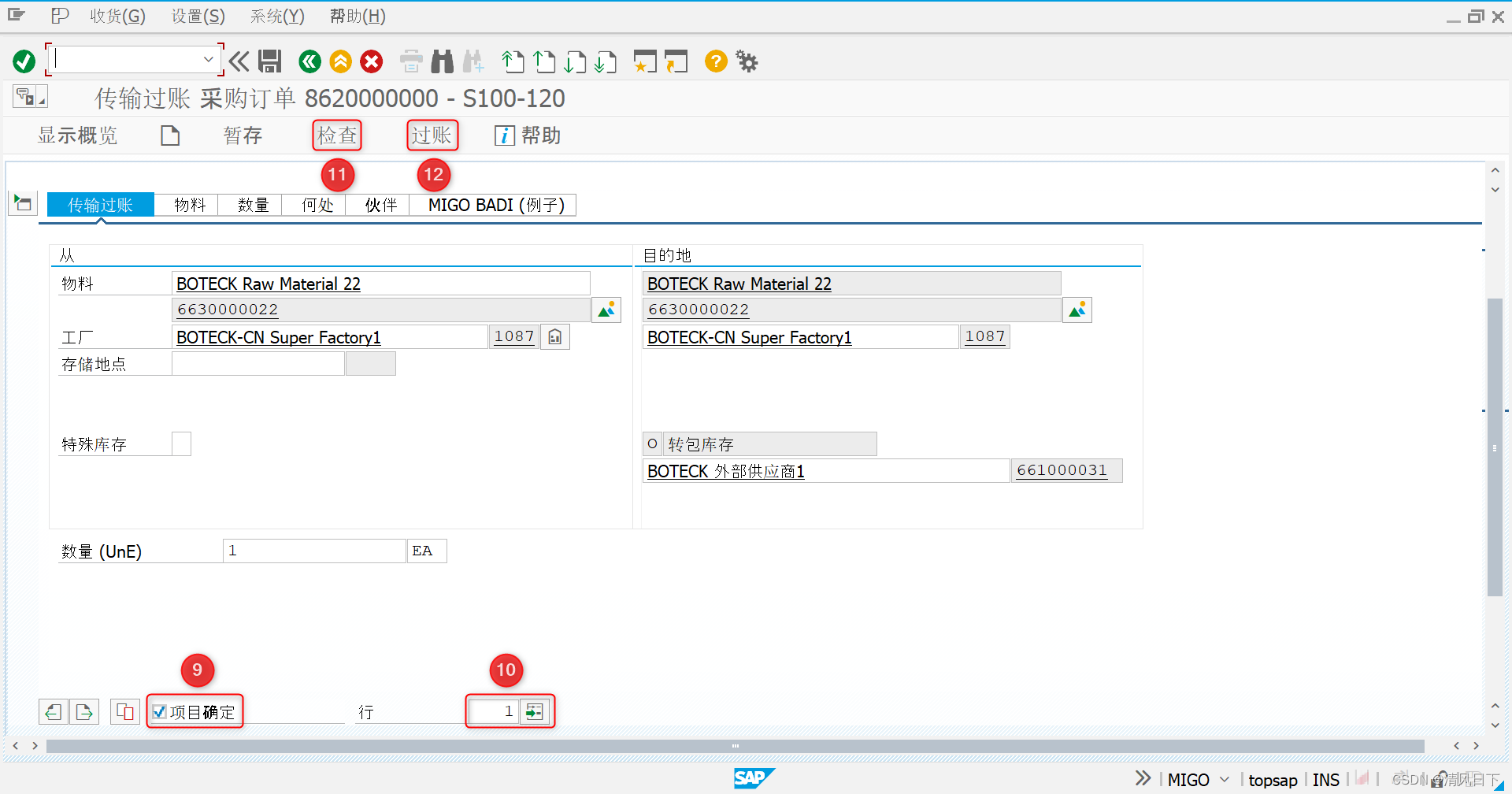Click the 特殊库存 indicator field

click(x=181, y=444)
